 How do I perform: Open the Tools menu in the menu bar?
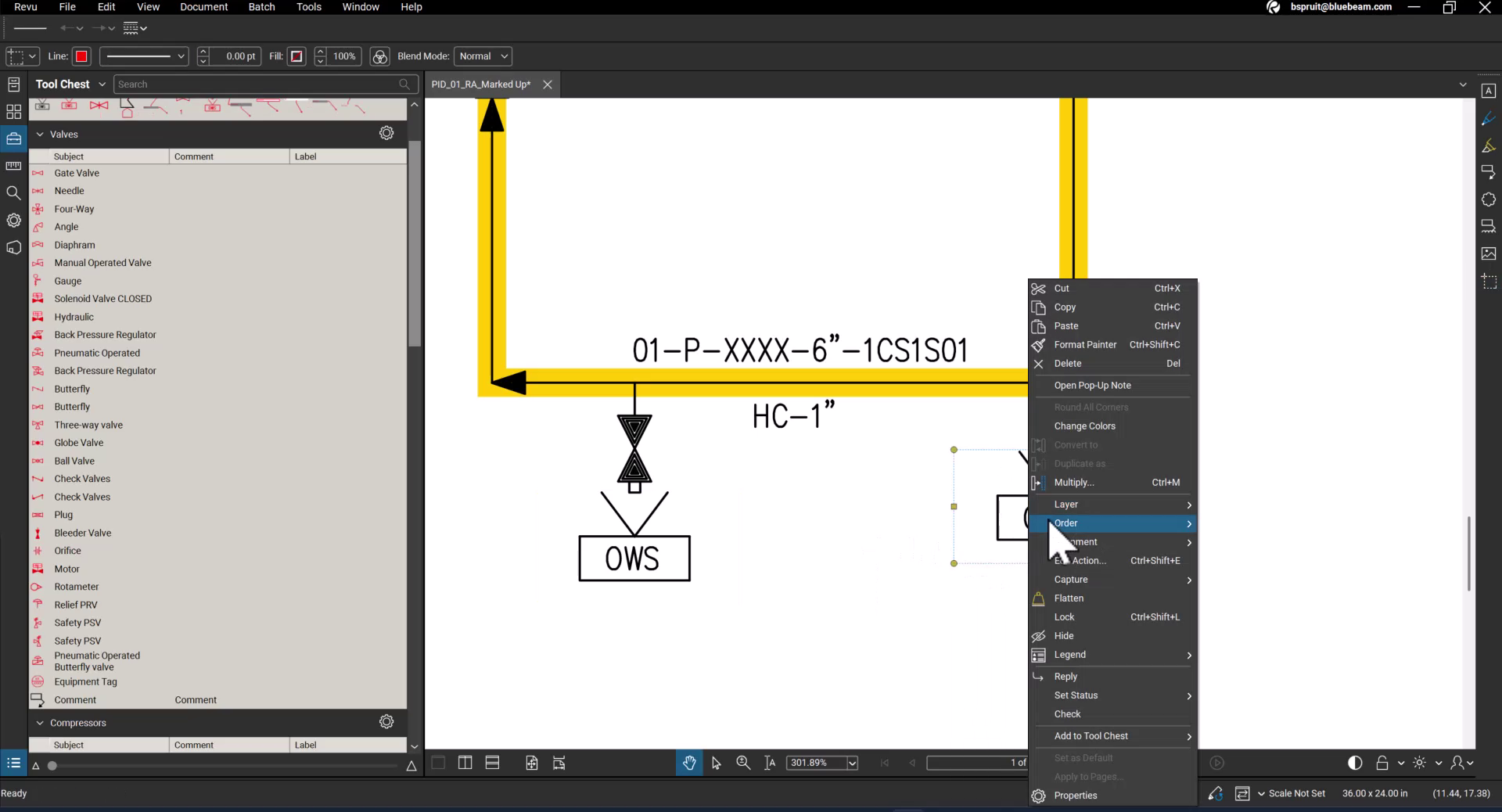308,6
